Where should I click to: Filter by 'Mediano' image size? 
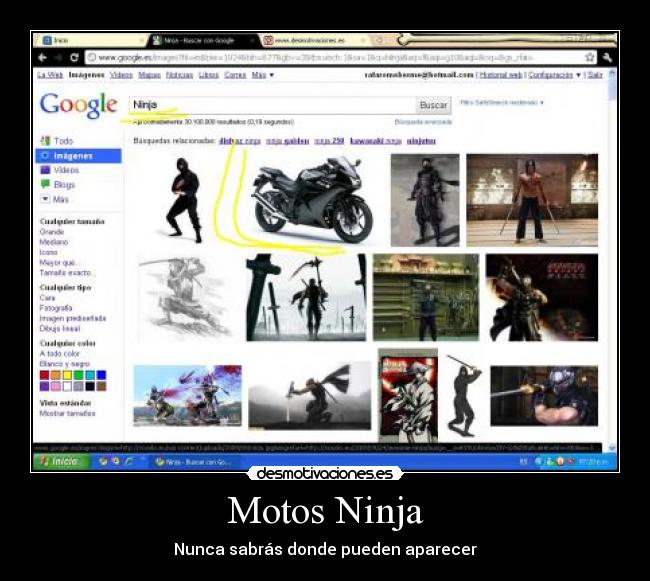(53, 242)
